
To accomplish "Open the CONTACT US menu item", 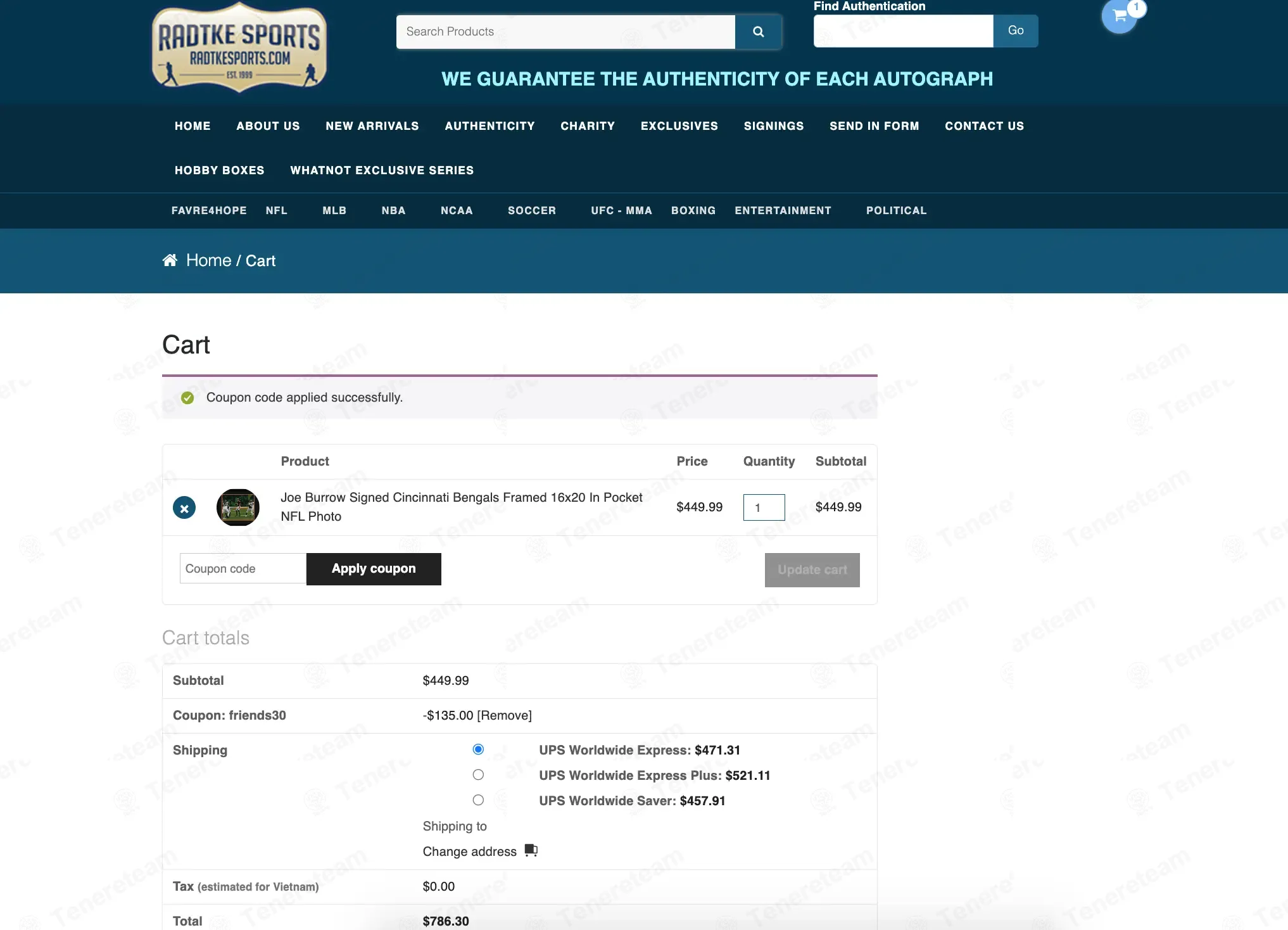I will [985, 126].
